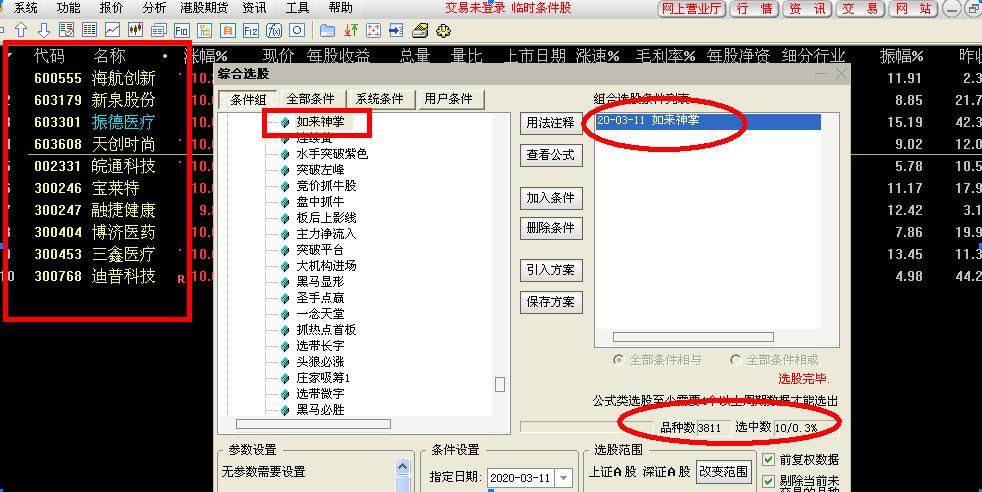Open the blue folder toolbar icon
This screenshot has width=982, height=492.
pyautogui.click(x=327, y=30)
